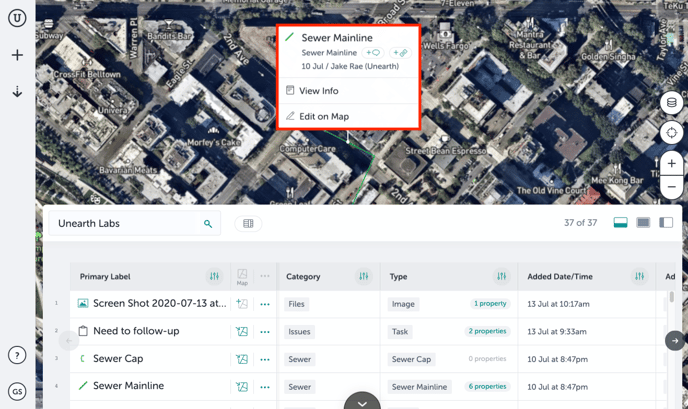Show Sewer Mainline row on map

(242, 387)
